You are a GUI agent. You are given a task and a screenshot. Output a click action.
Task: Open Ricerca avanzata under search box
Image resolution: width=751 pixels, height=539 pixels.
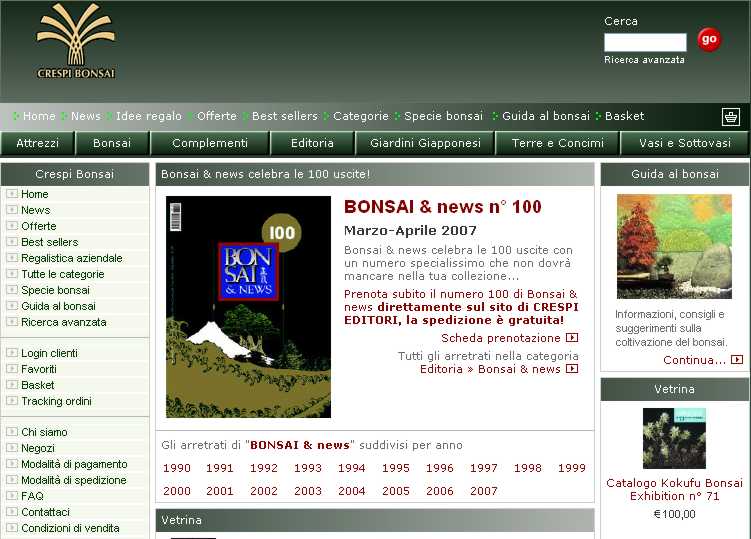644,60
